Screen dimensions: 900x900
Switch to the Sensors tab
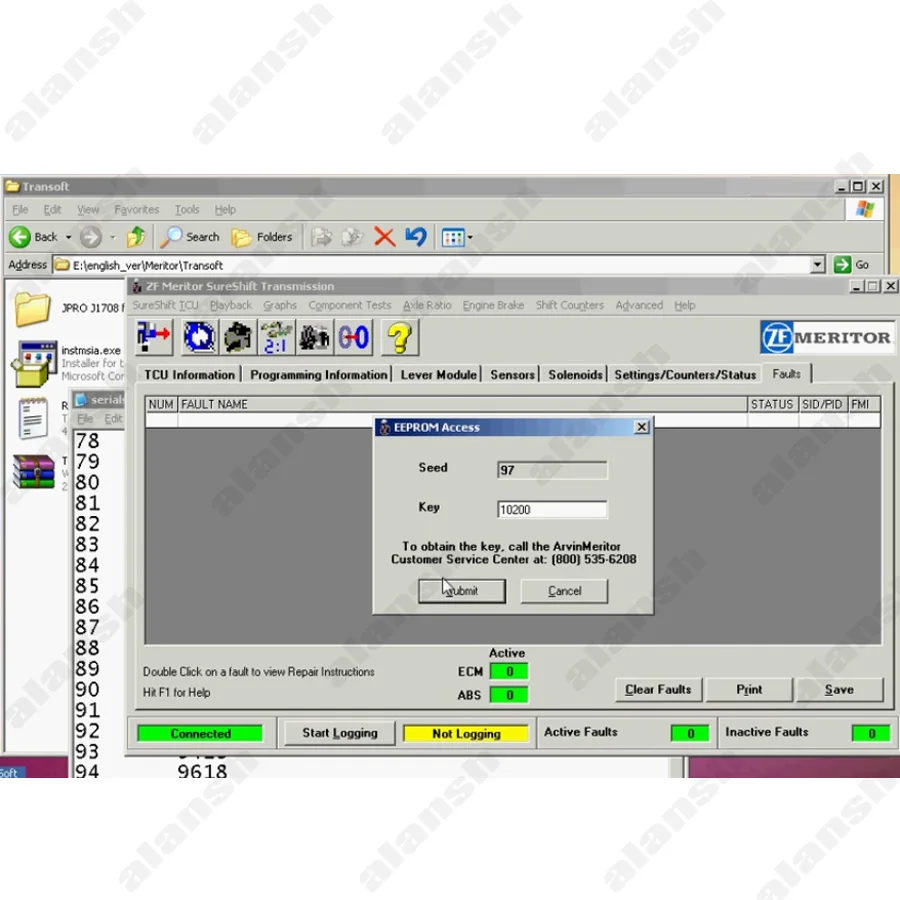pyautogui.click(x=513, y=375)
